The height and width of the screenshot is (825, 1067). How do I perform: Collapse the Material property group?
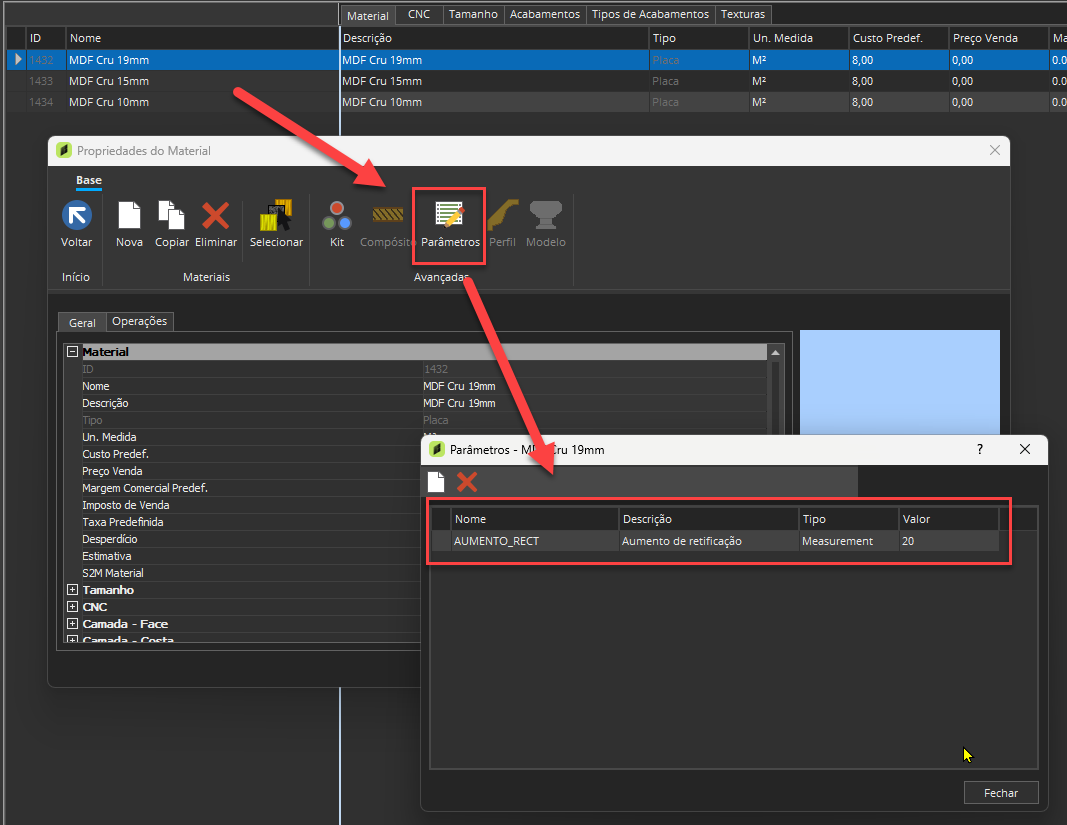(x=72, y=352)
